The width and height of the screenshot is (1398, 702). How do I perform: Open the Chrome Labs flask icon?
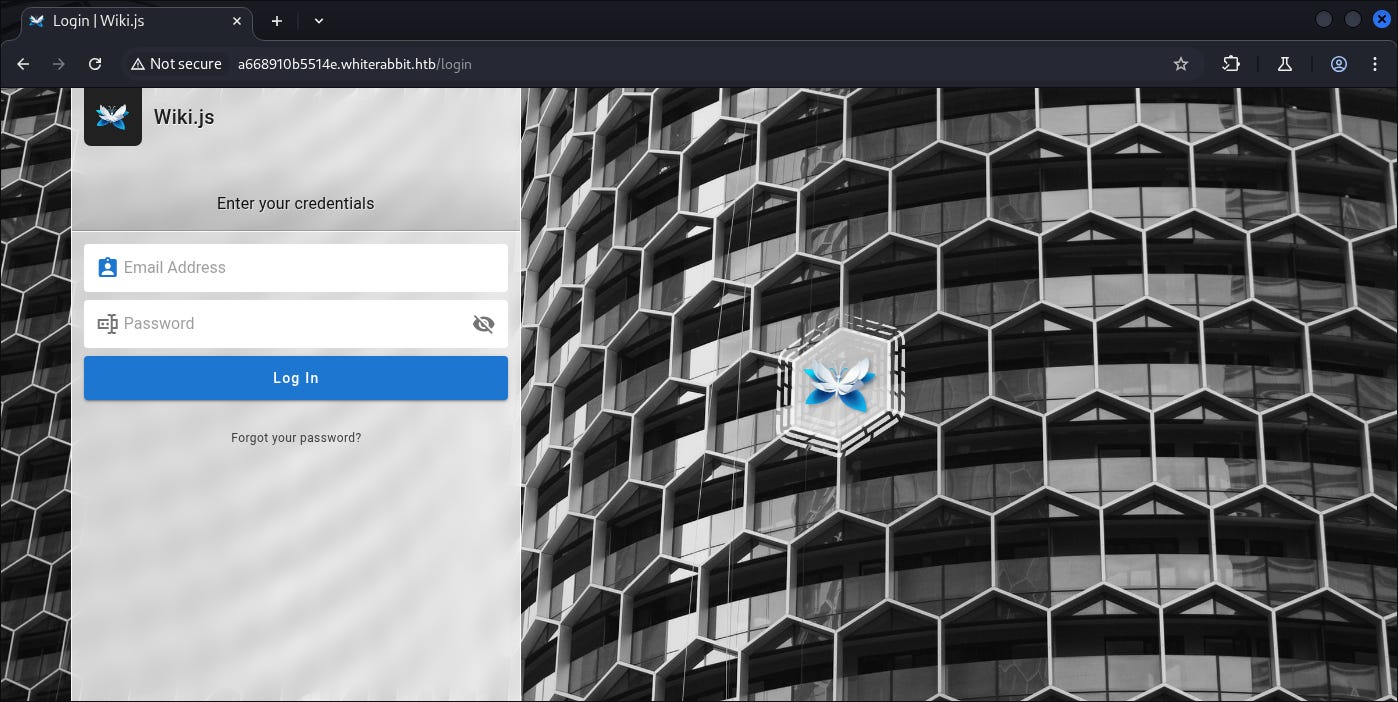(x=1285, y=64)
